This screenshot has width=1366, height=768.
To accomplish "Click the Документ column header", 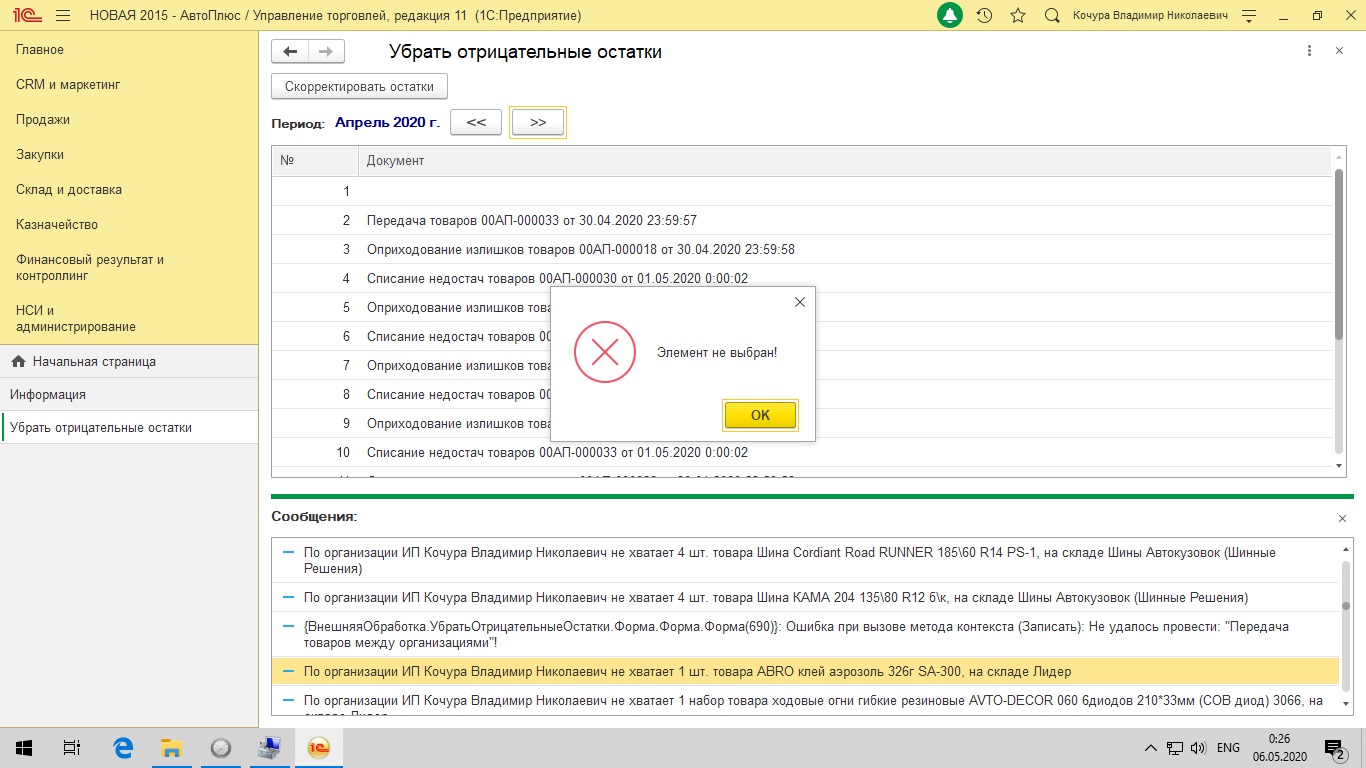I will (x=845, y=161).
